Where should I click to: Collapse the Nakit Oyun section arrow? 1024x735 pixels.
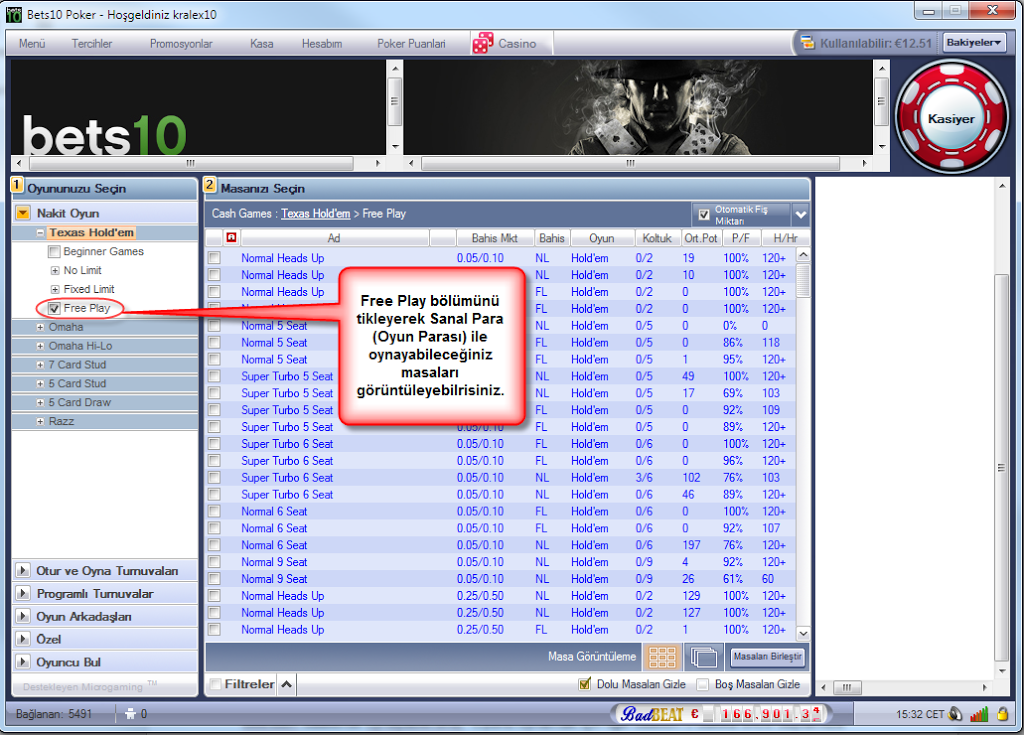(23, 213)
